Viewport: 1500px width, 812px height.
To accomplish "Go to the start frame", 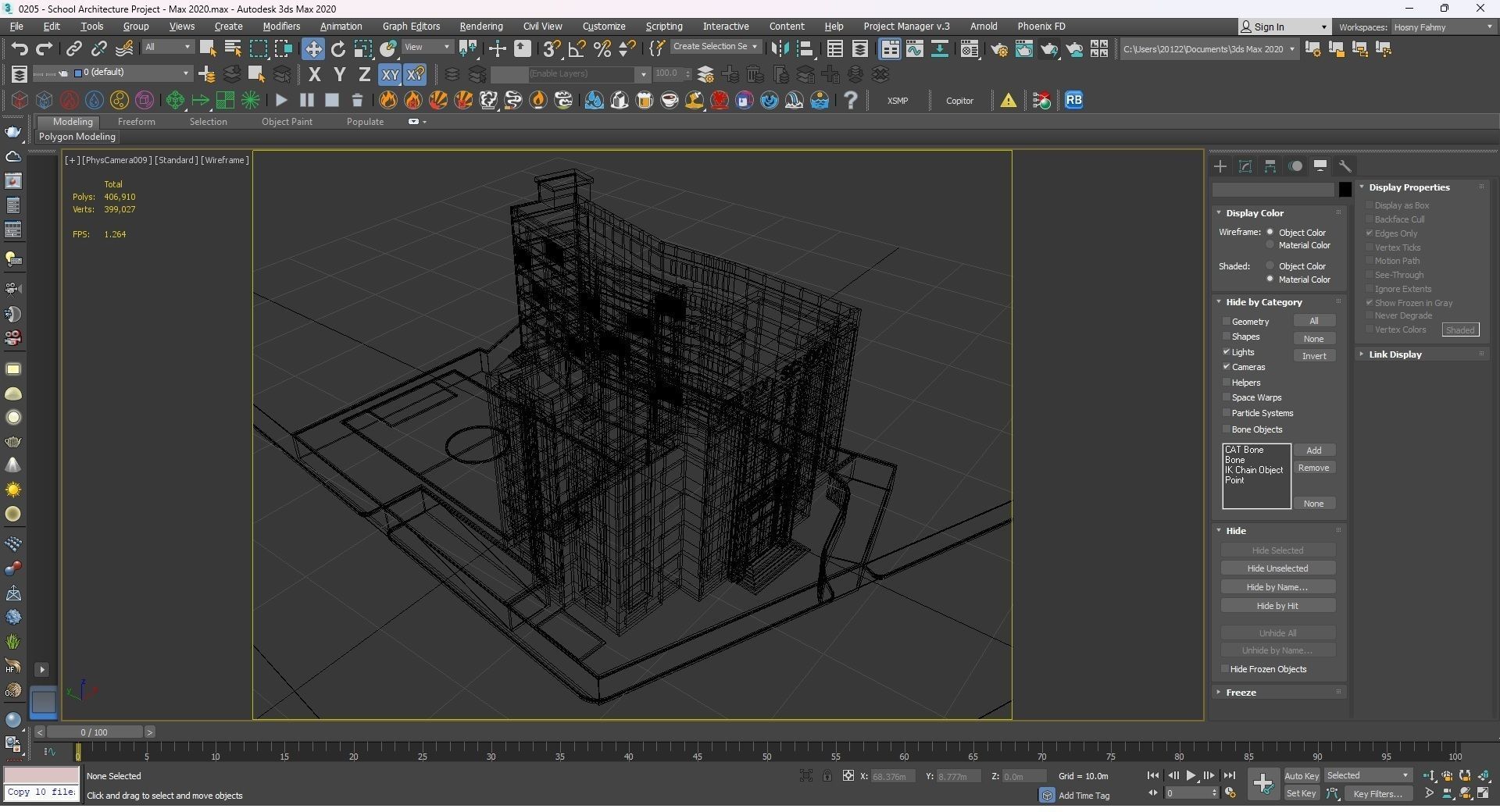I will click(x=1153, y=775).
